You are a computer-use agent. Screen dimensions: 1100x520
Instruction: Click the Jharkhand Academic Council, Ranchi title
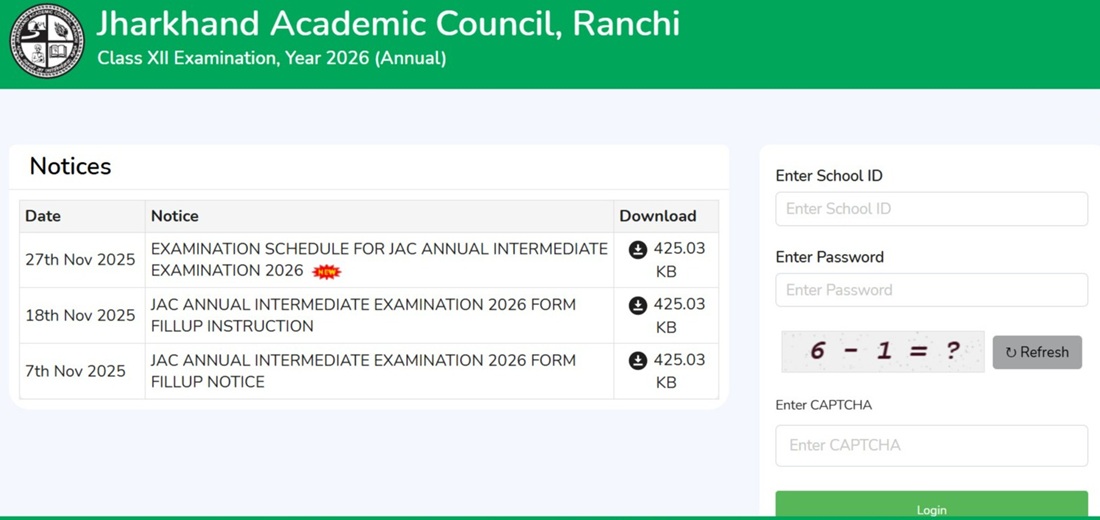point(388,24)
